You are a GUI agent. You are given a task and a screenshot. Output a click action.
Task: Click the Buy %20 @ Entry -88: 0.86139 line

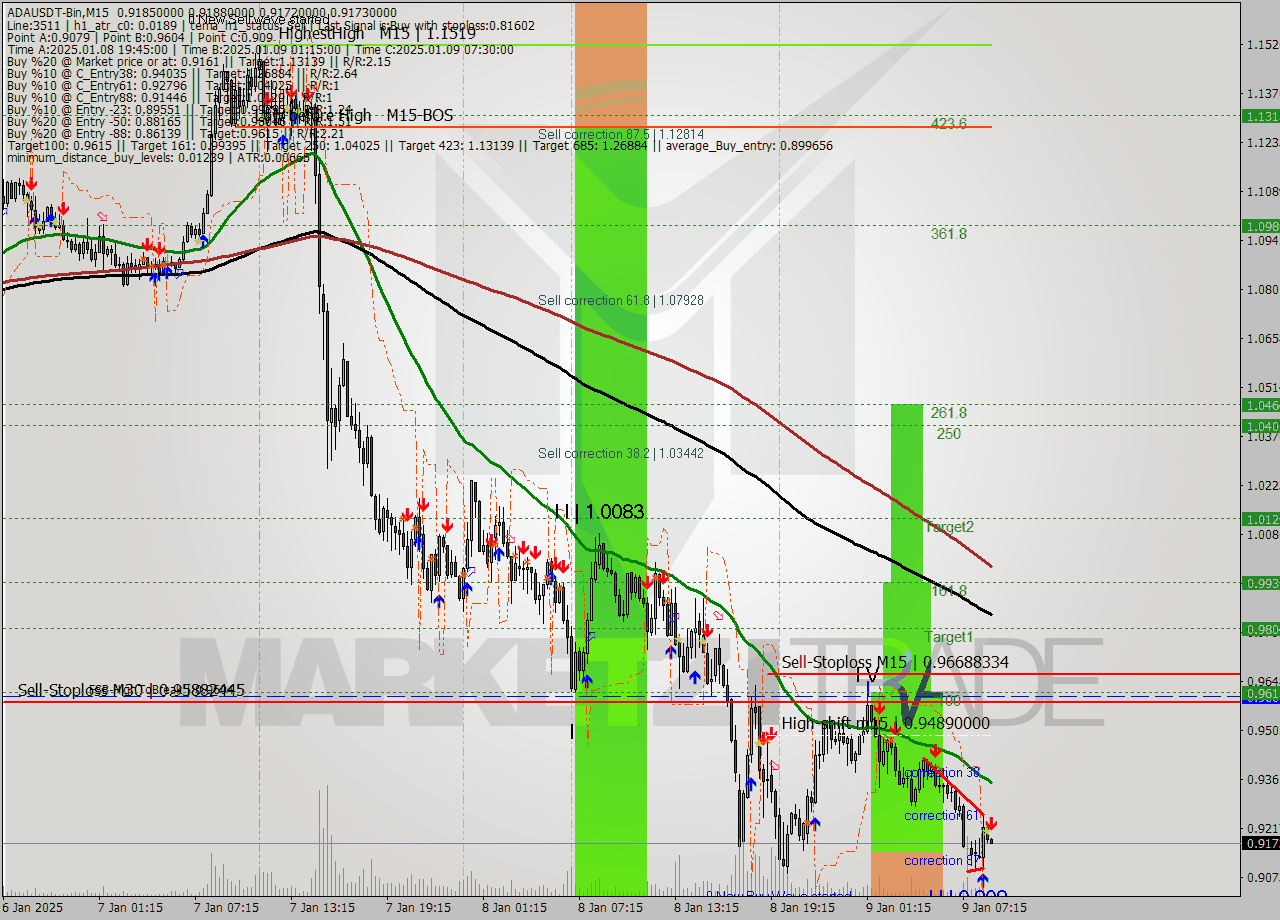point(175,134)
